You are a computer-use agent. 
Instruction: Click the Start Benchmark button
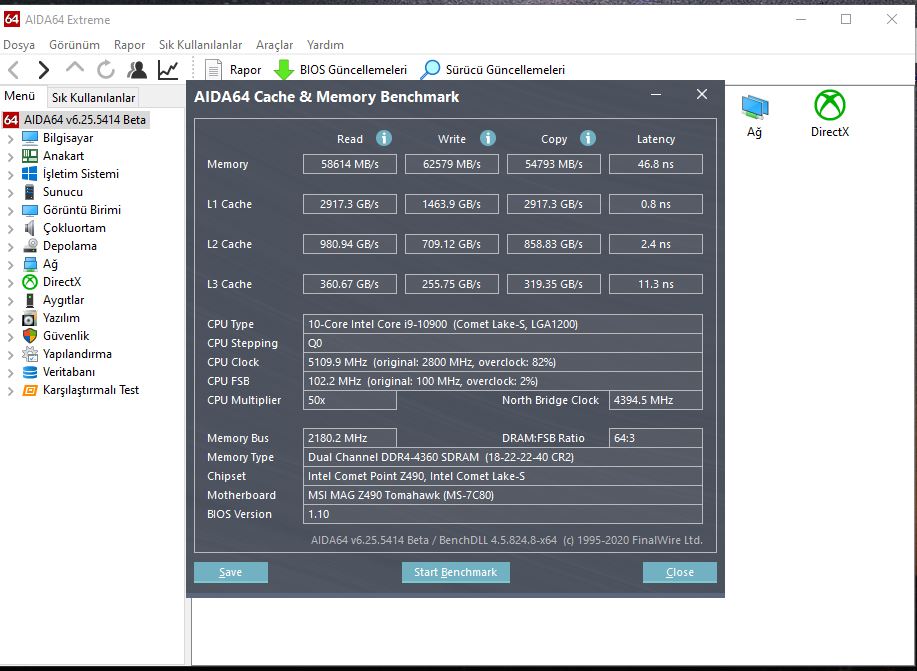(456, 572)
